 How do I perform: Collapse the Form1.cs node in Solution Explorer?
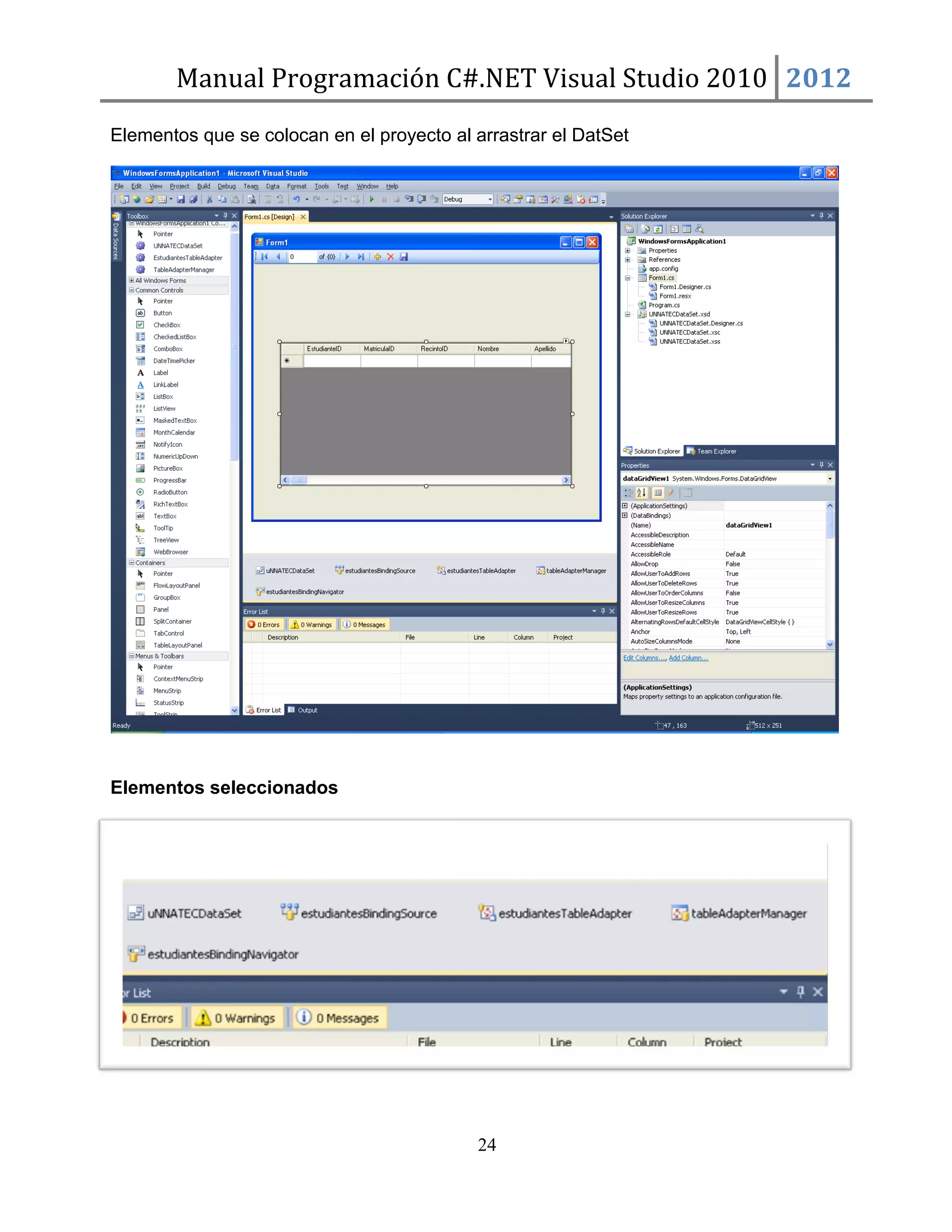(627, 278)
